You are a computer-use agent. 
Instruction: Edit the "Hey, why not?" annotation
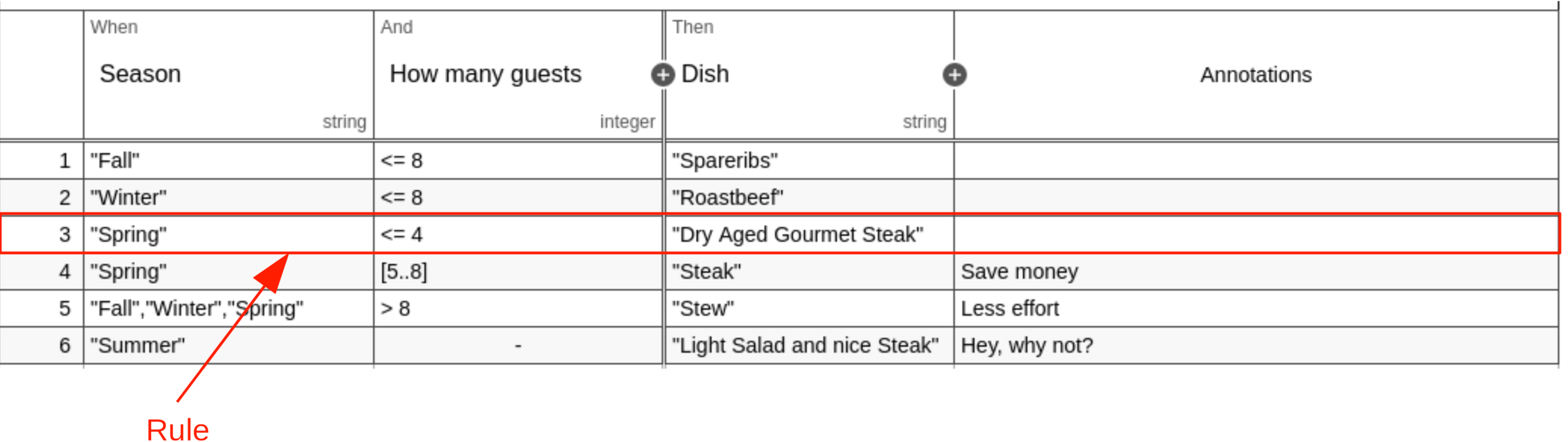click(1027, 345)
